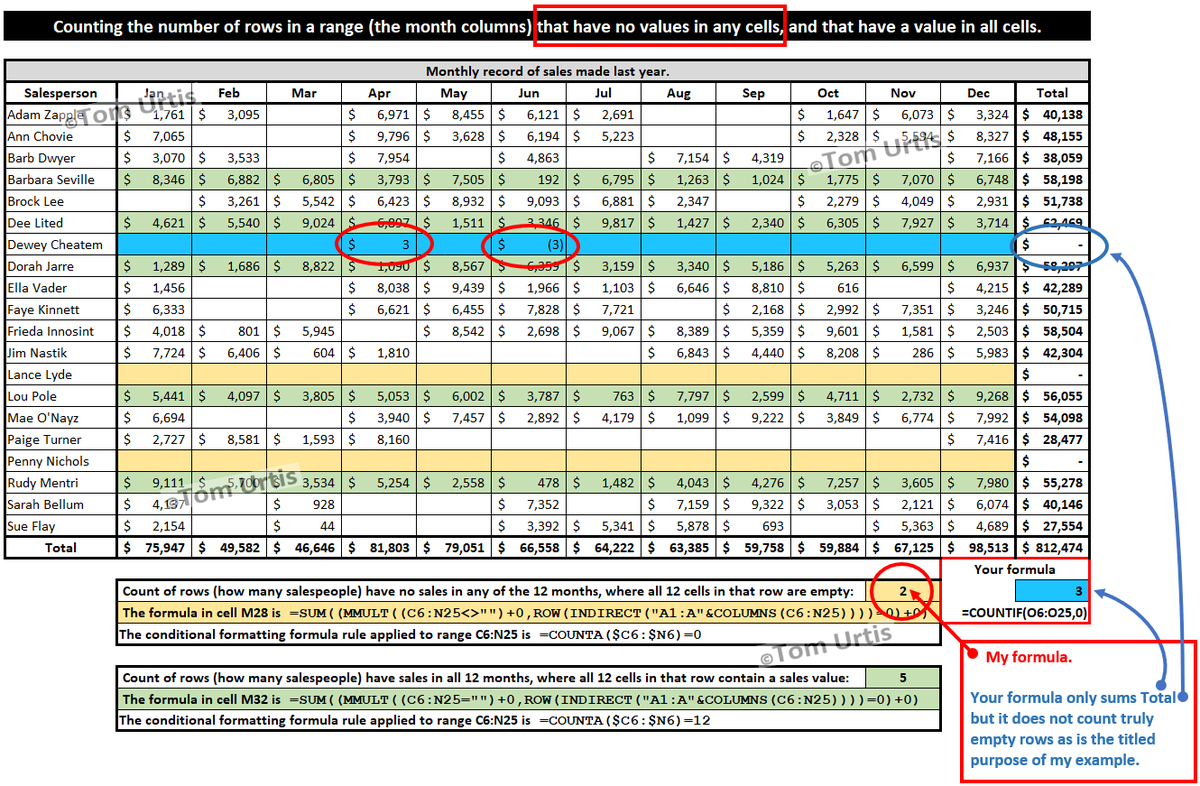Click Barb Dwyer's Jun value 4,863

tap(530, 158)
